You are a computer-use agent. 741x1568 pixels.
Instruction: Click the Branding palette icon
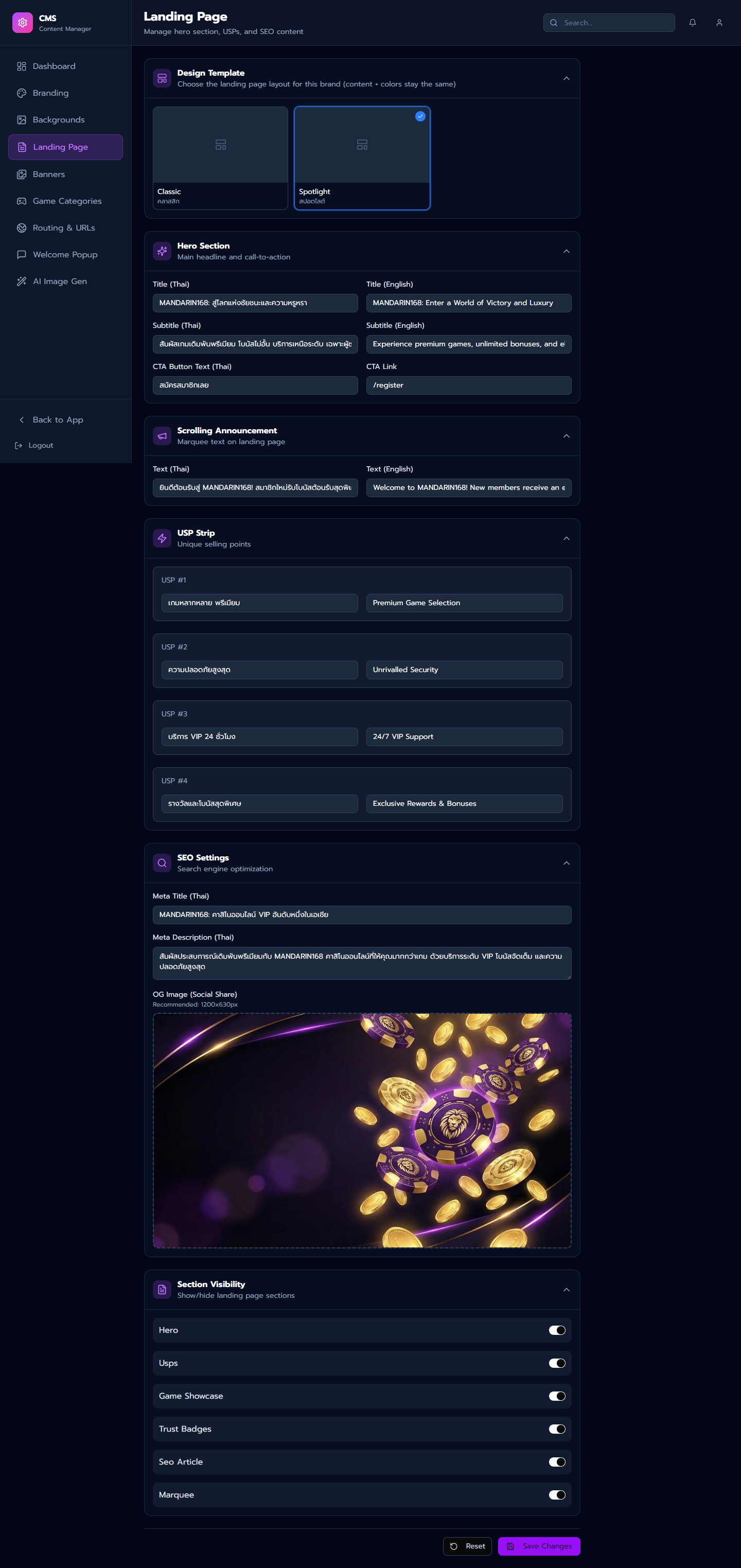pyautogui.click(x=22, y=93)
